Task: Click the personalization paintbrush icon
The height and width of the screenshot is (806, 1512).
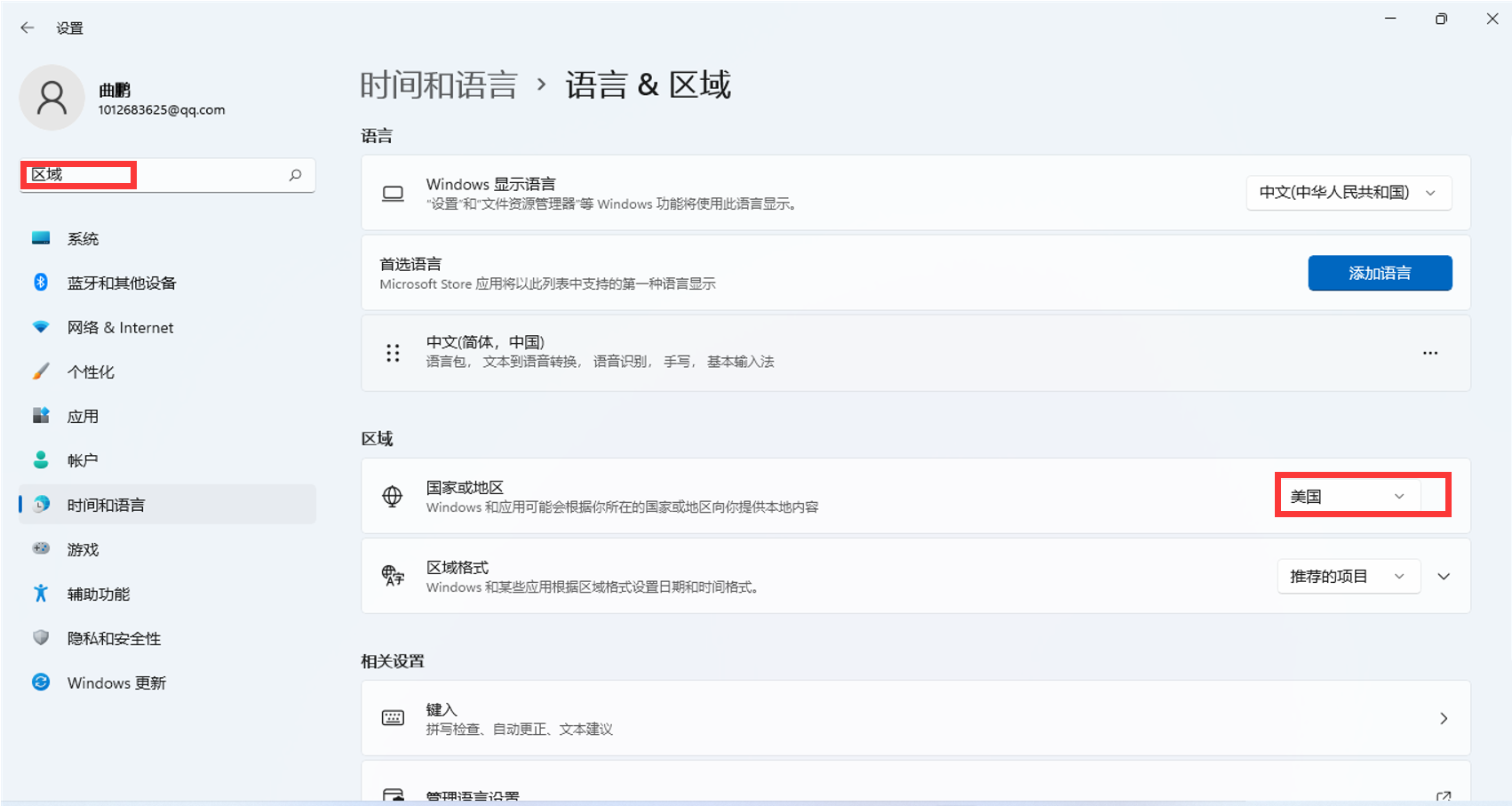Action: [x=41, y=371]
